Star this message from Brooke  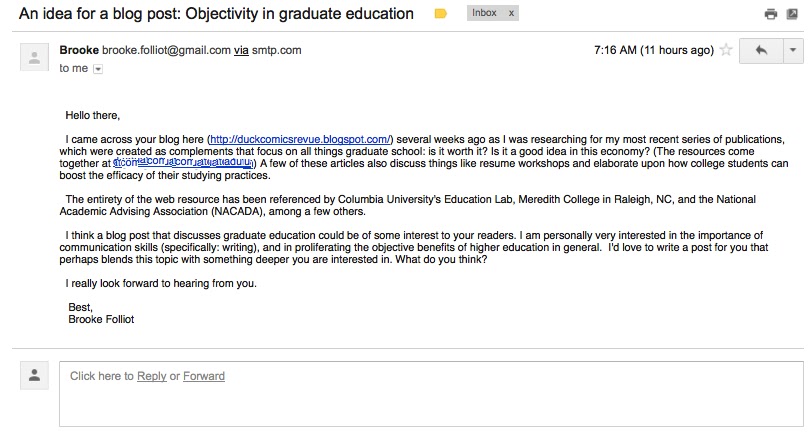pyautogui.click(x=726, y=50)
